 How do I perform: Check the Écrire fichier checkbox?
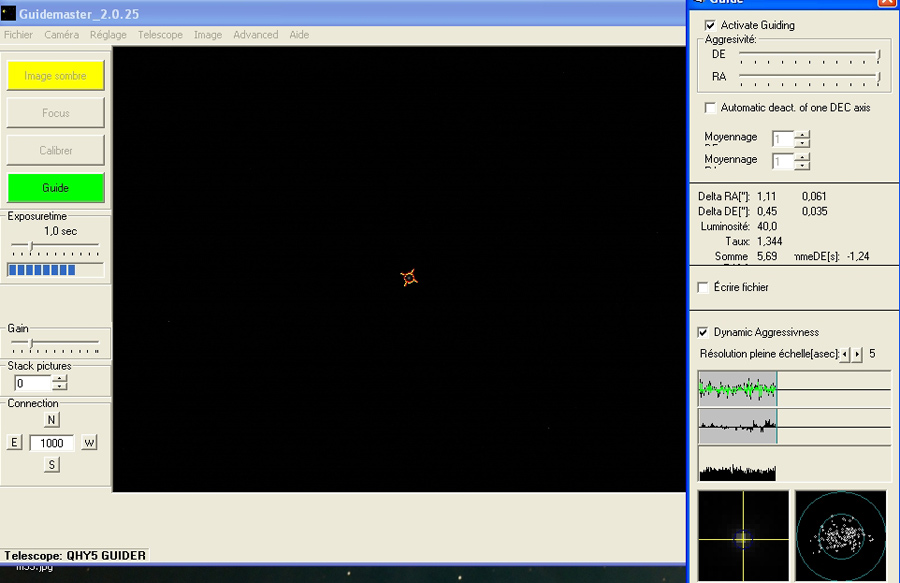pos(703,287)
